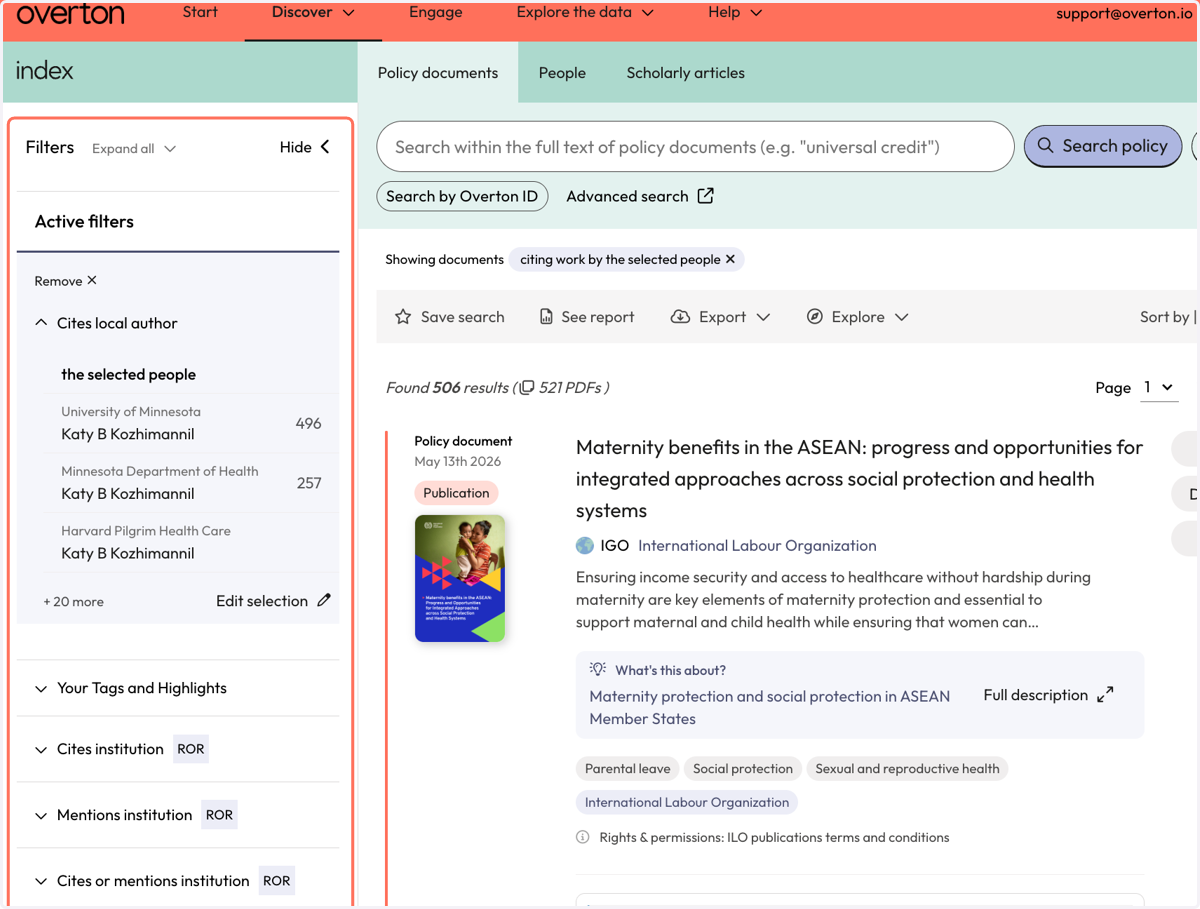Expand all filters dropdown
Image resolution: width=1200 pixels, height=909 pixels.
pos(134,148)
